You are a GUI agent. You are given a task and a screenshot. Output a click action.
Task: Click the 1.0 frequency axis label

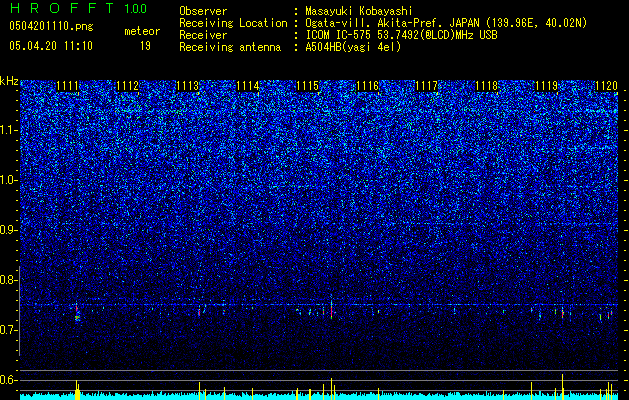9,180
